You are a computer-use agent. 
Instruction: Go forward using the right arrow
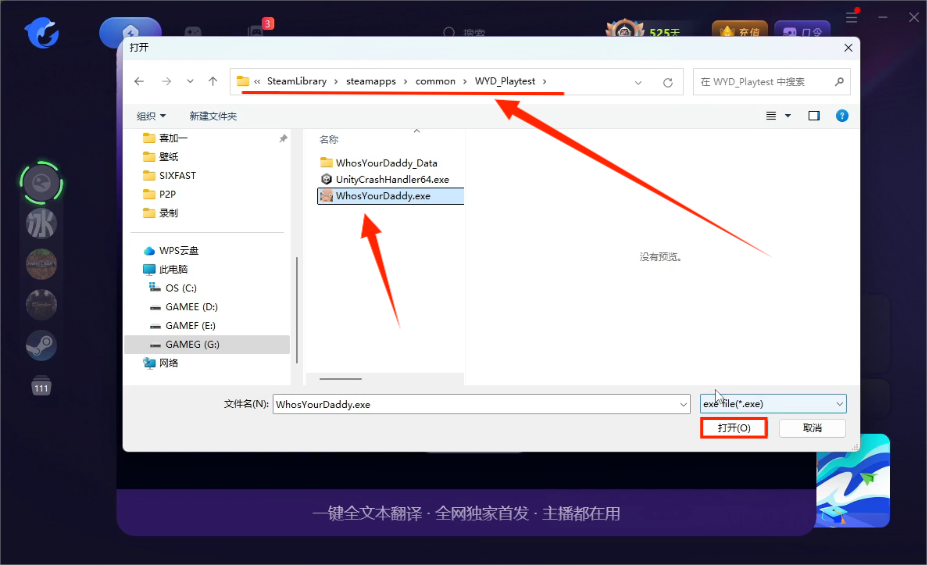(166, 82)
